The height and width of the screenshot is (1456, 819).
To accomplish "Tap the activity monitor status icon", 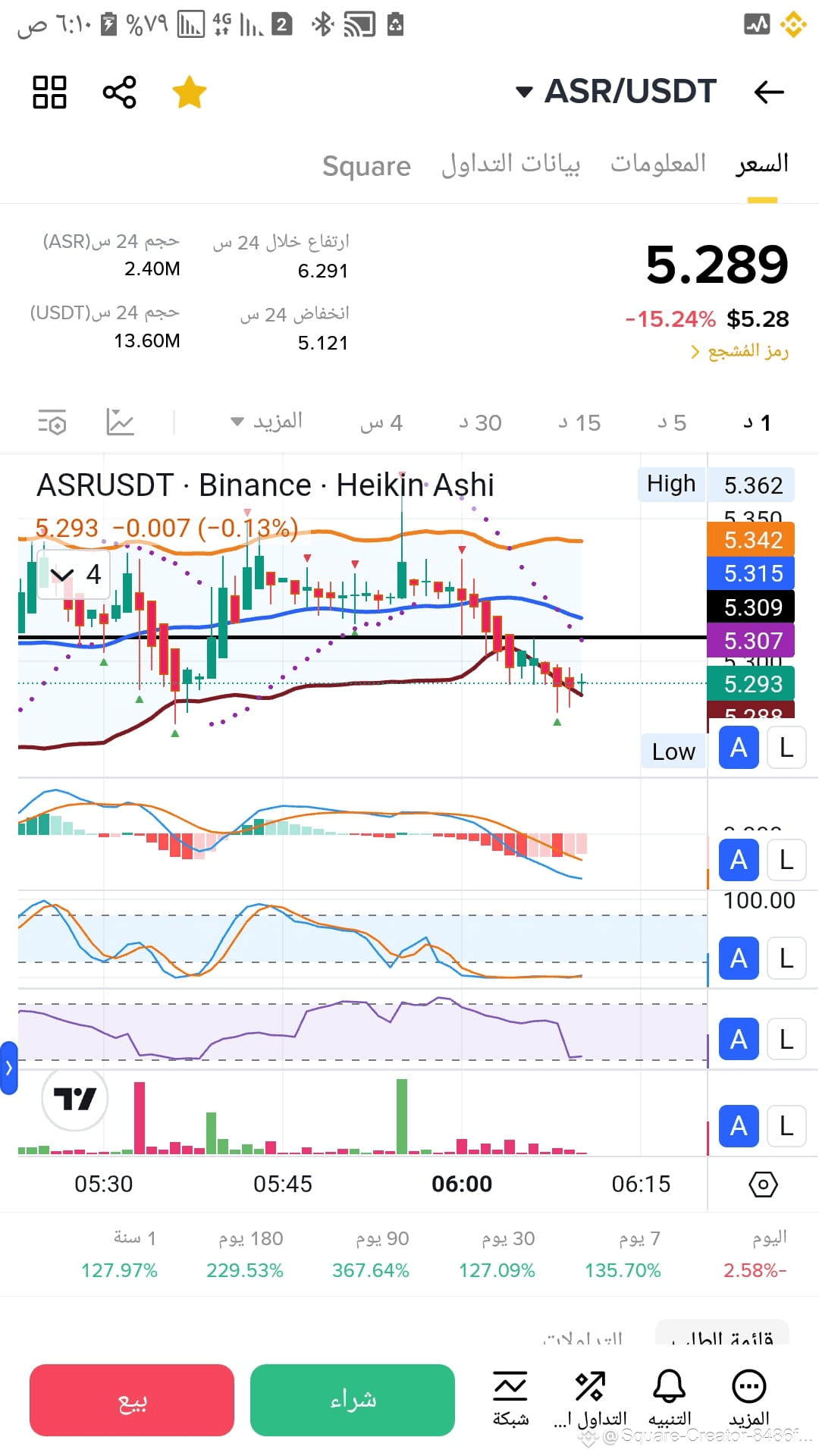I will (x=756, y=25).
